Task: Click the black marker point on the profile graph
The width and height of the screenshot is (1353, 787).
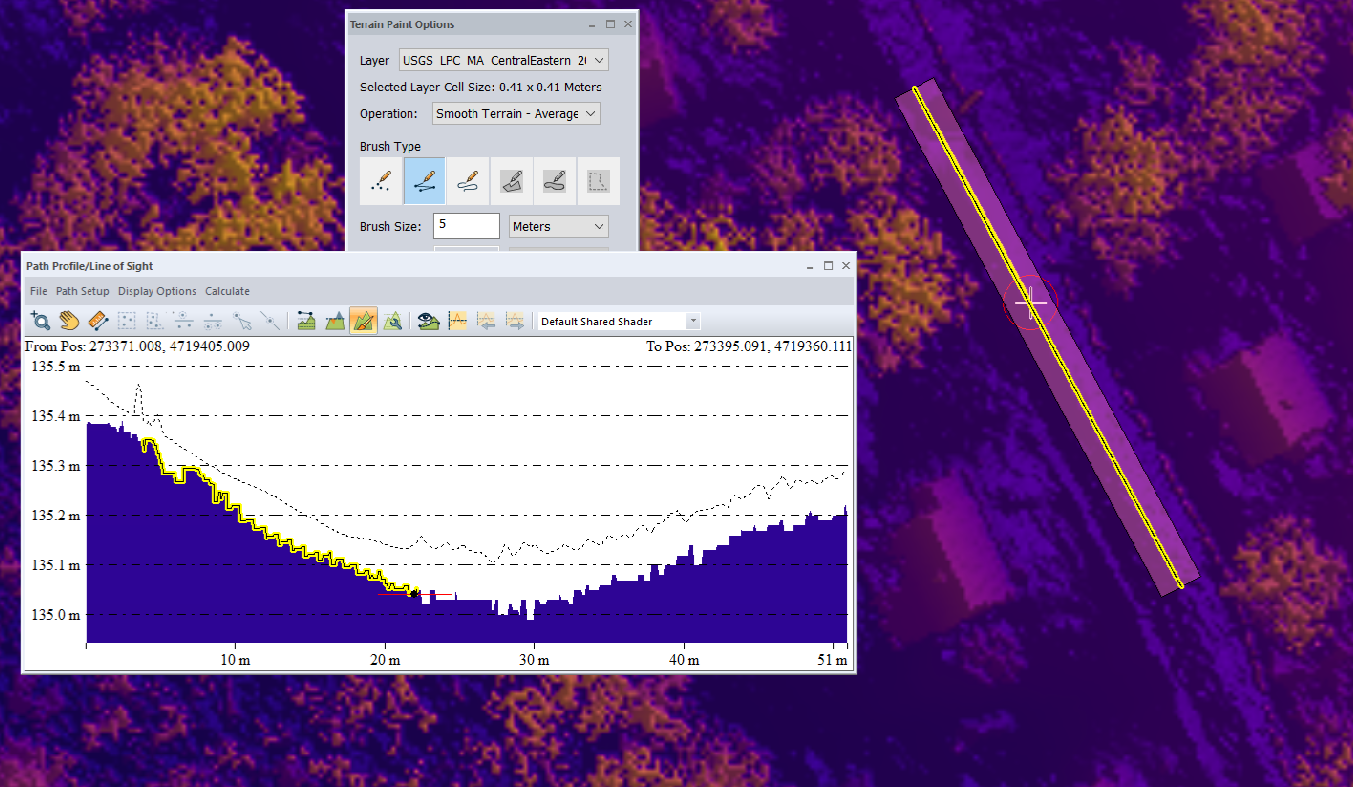Action: (413, 593)
